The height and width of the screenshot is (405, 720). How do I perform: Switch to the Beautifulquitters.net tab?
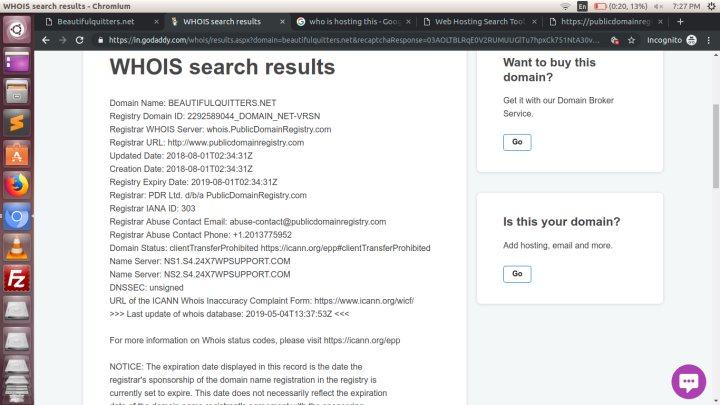96,22
